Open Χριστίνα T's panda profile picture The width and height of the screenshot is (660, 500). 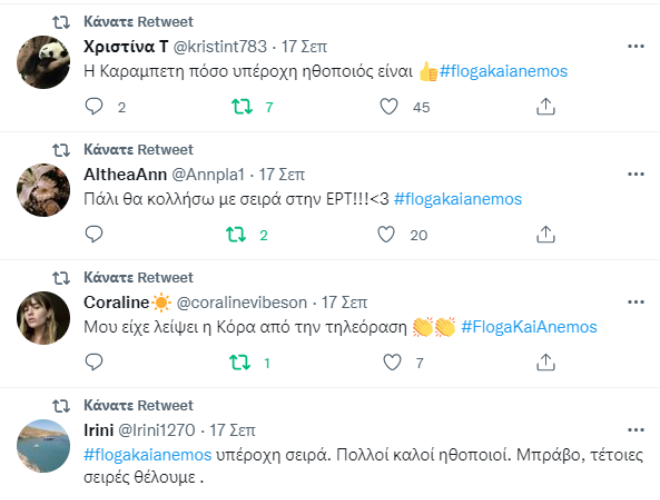tap(44, 61)
